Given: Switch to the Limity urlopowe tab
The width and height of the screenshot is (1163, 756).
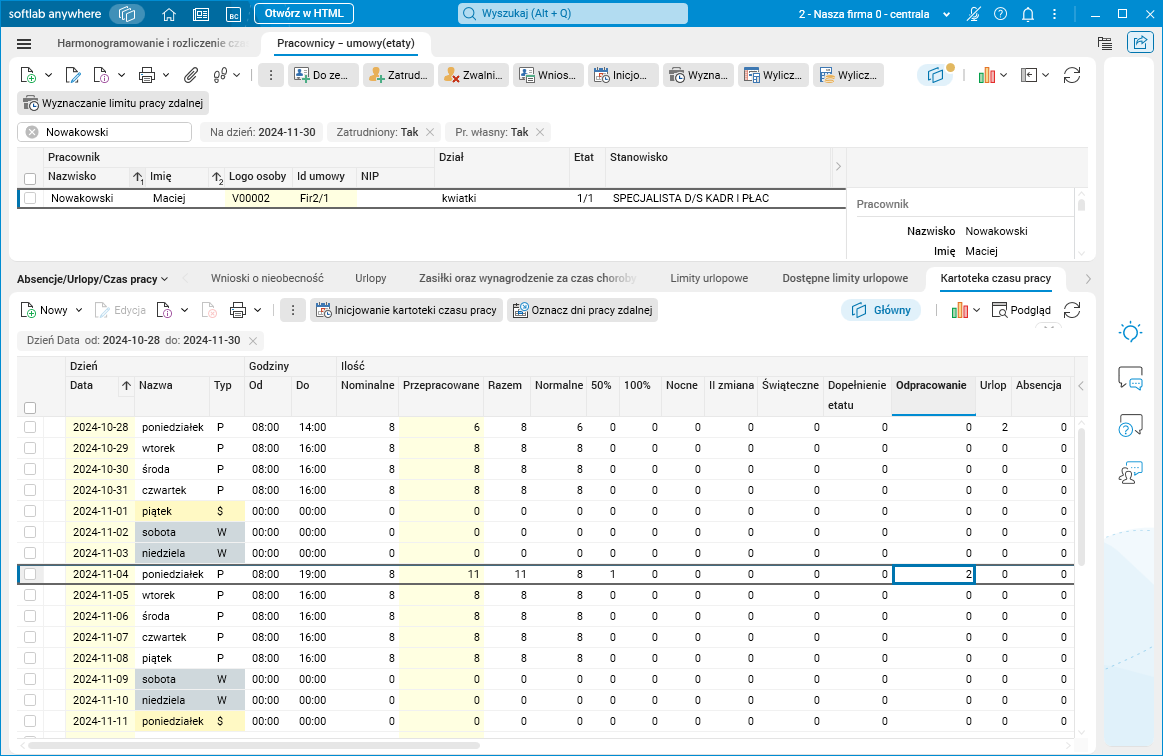Looking at the screenshot, I should [x=709, y=279].
